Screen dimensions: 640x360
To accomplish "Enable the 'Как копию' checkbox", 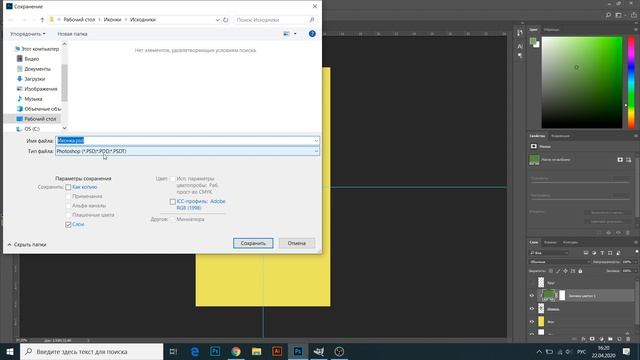I will (x=68, y=187).
